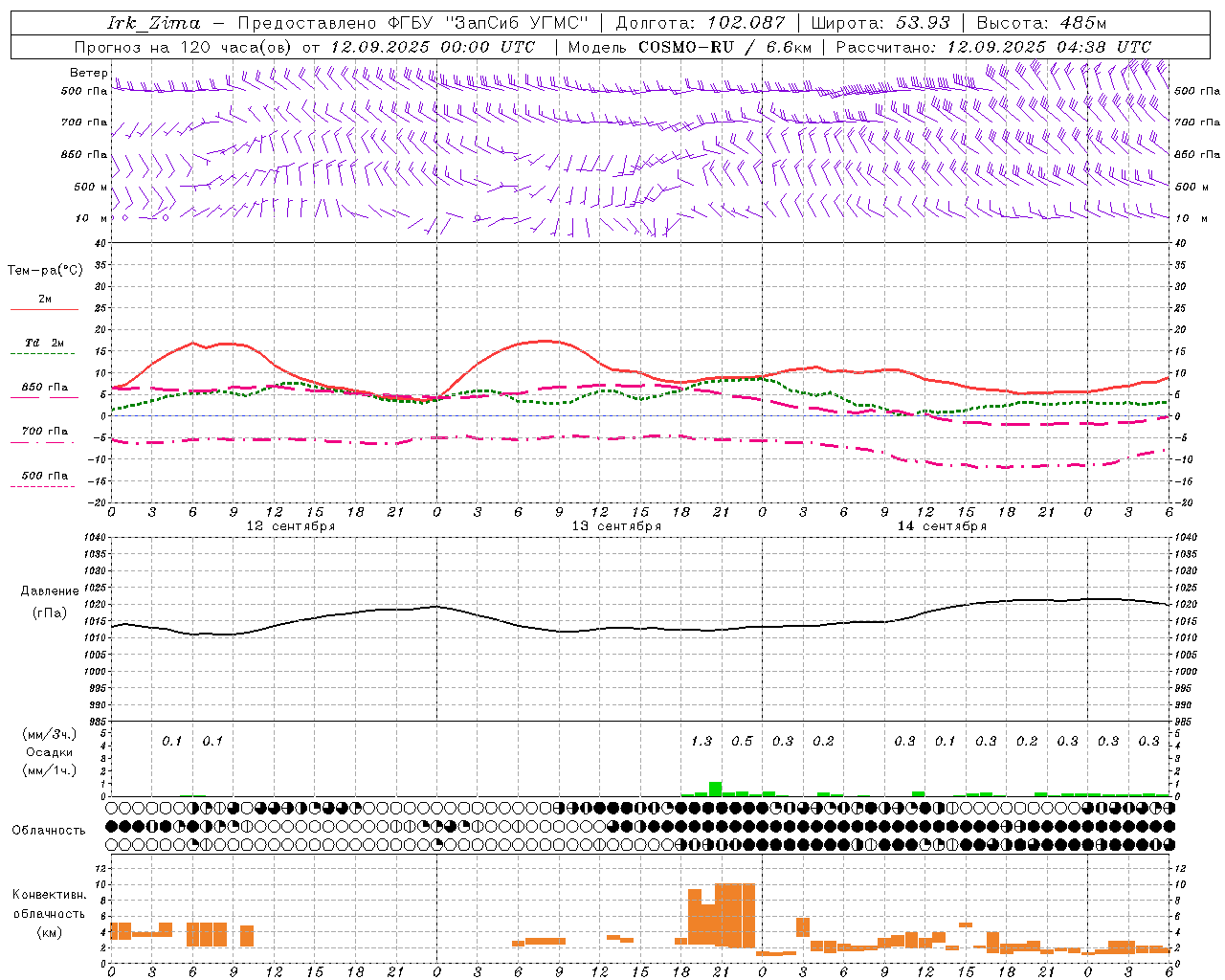Click the Осадки panel label
The height and width of the screenshot is (980, 1225).
(50, 752)
